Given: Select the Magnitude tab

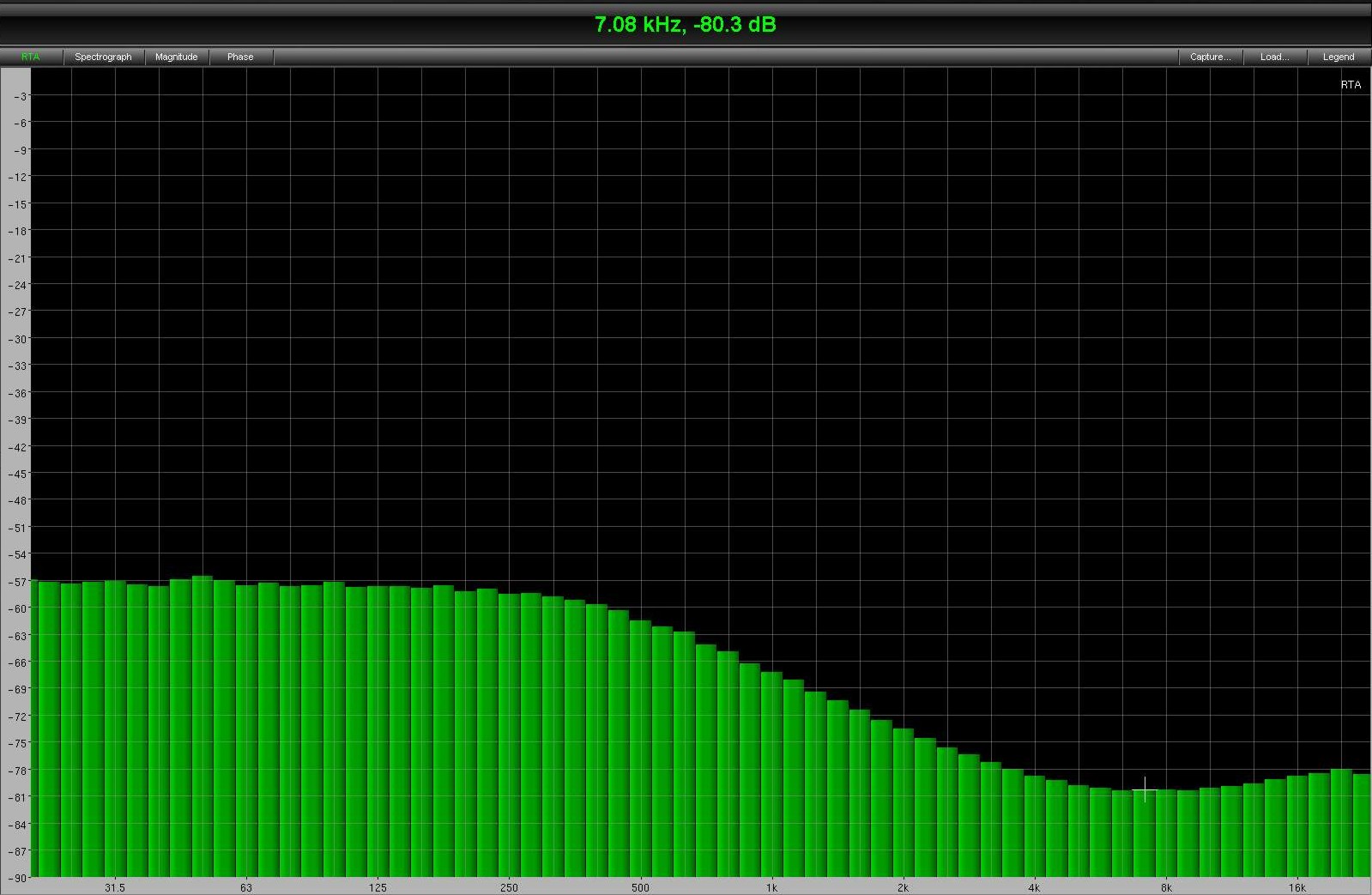Looking at the screenshot, I should tap(176, 57).
